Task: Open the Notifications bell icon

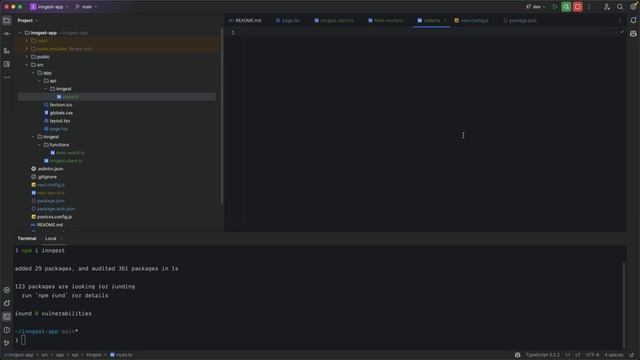Action: click(x=633, y=20)
